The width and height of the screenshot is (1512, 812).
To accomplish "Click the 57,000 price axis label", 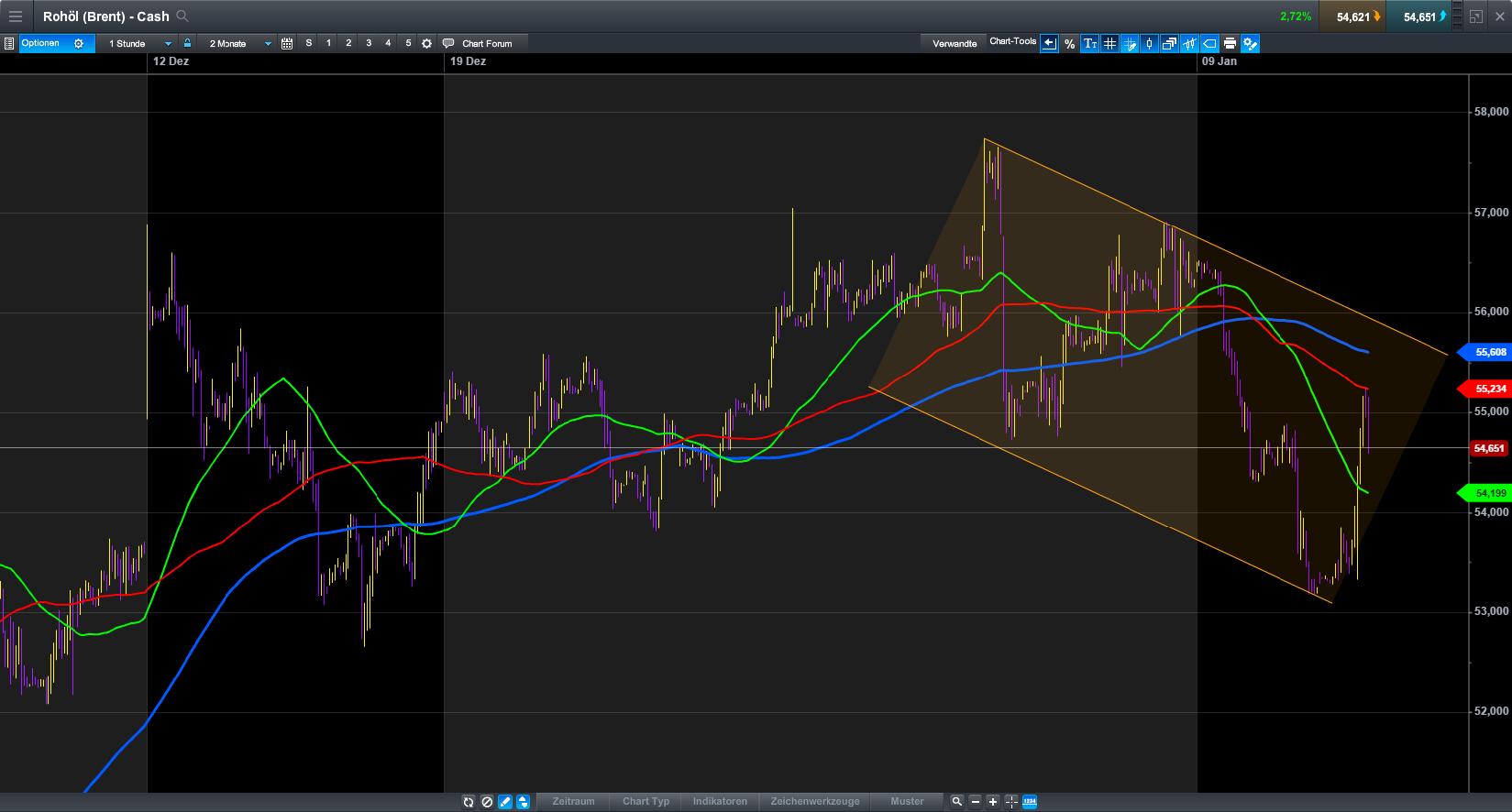I will [1491, 212].
